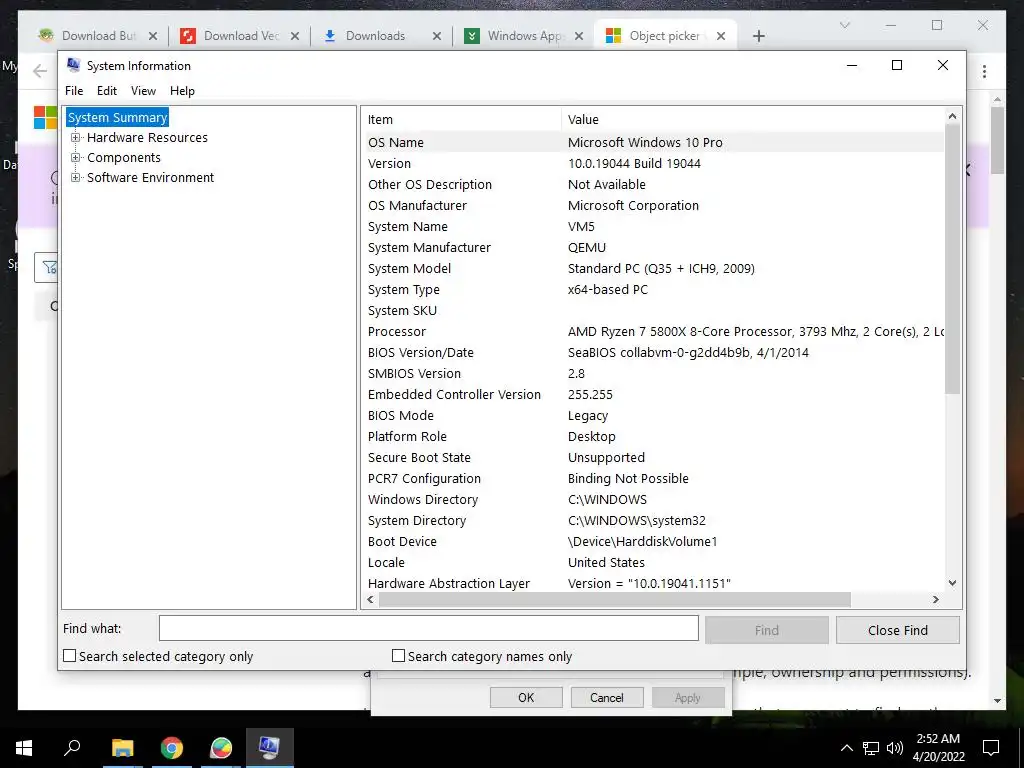The image size is (1024, 768).
Task: Open the View menu
Action: pyautogui.click(x=143, y=91)
